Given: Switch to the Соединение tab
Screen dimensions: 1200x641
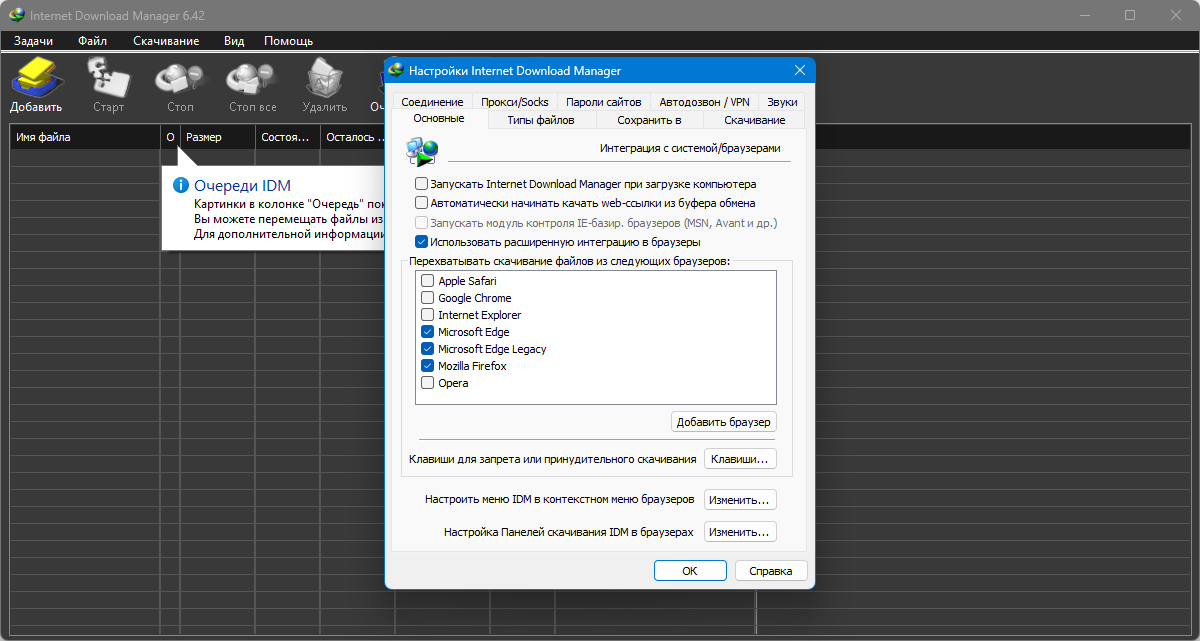Looking at the screenshot, I should coord(432,102).
